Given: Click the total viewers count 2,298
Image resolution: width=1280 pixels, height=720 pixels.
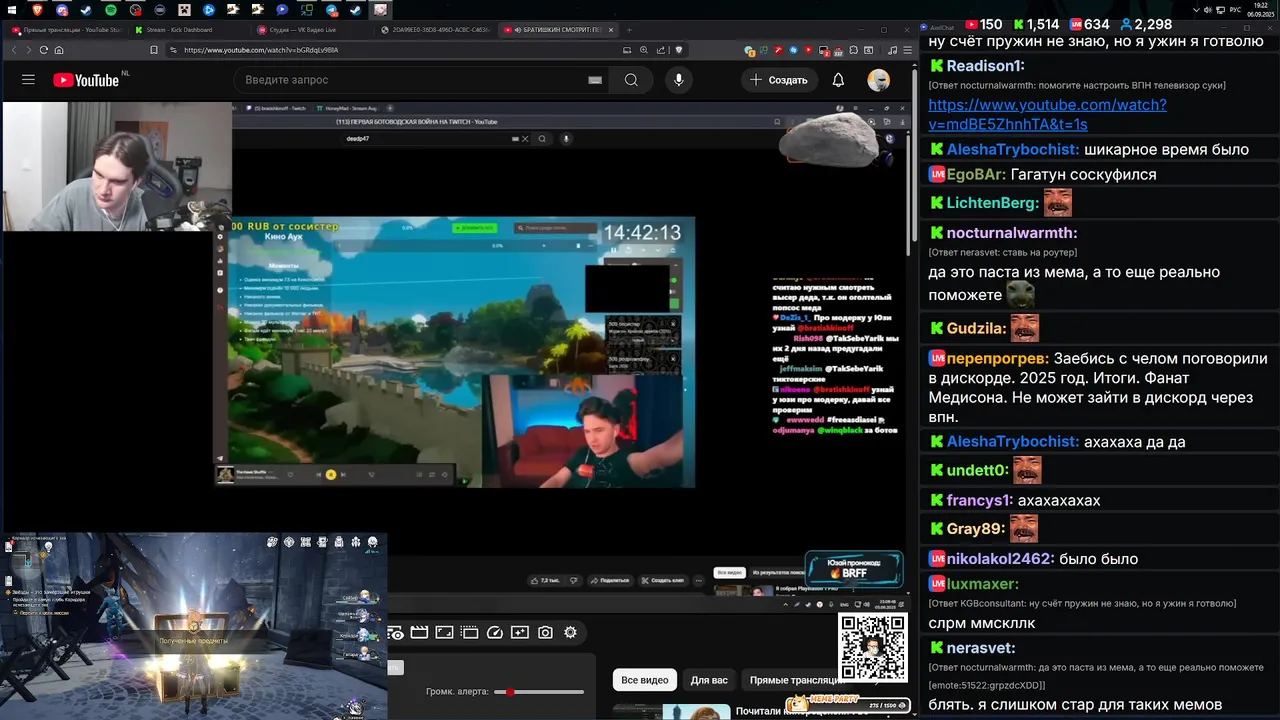Looking at the screenshot, I should [x=1146, y=24].
